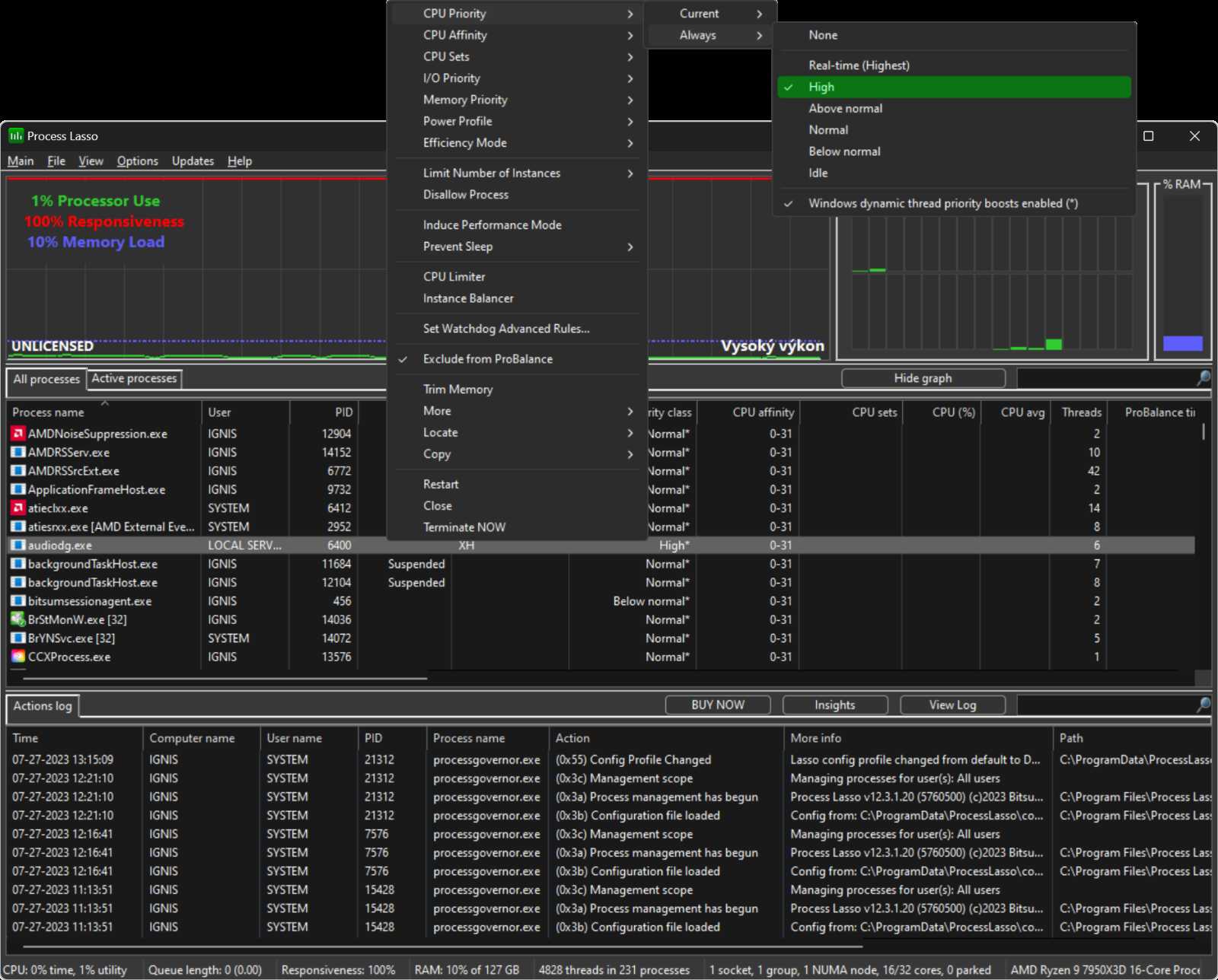Click the actions log search field
Image resolution: width=1218 pixels, height=980 pixels.
(x=1105, y=705)
